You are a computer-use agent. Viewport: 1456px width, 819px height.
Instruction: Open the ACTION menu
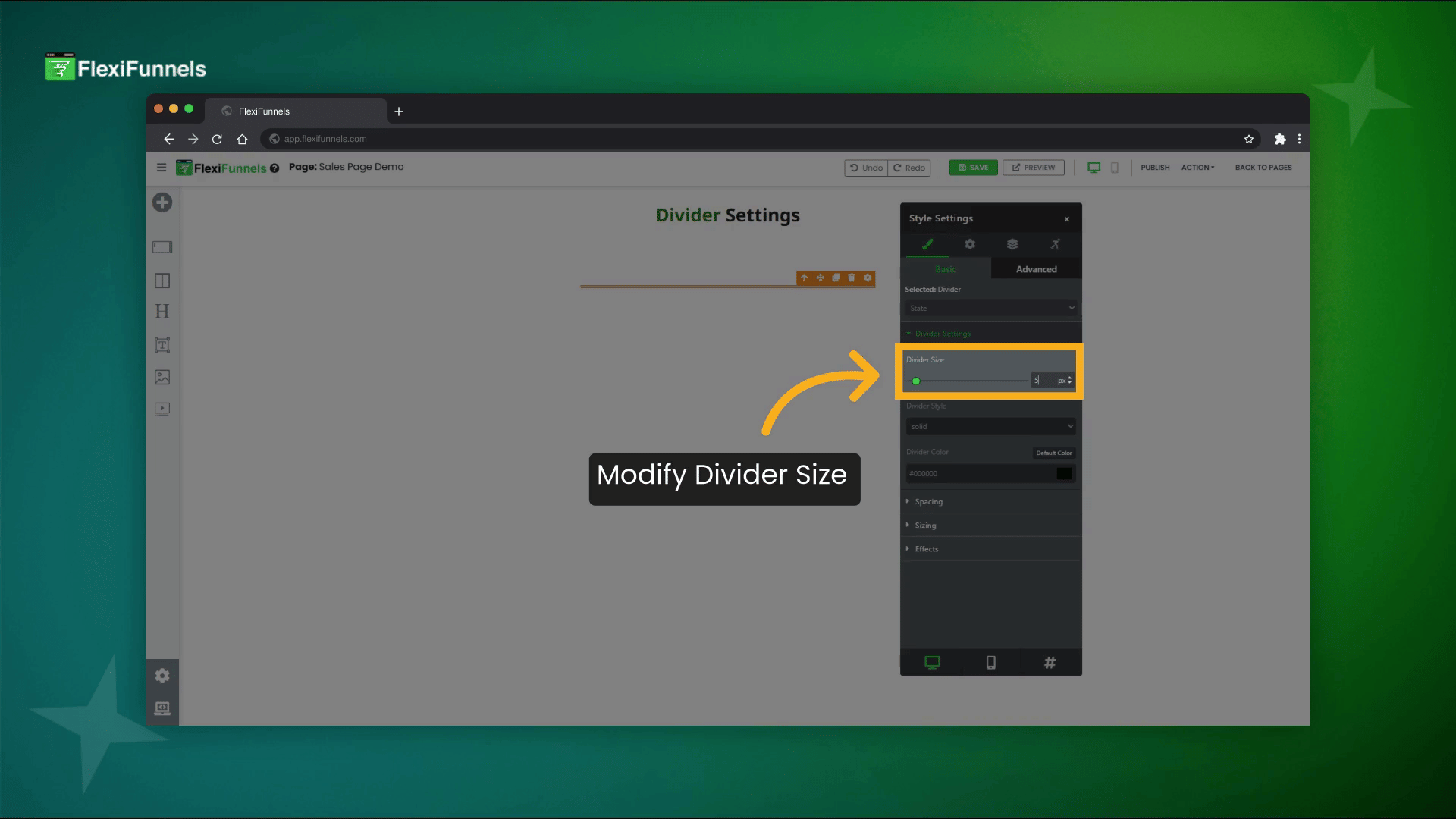click(x=1197, y=168)
